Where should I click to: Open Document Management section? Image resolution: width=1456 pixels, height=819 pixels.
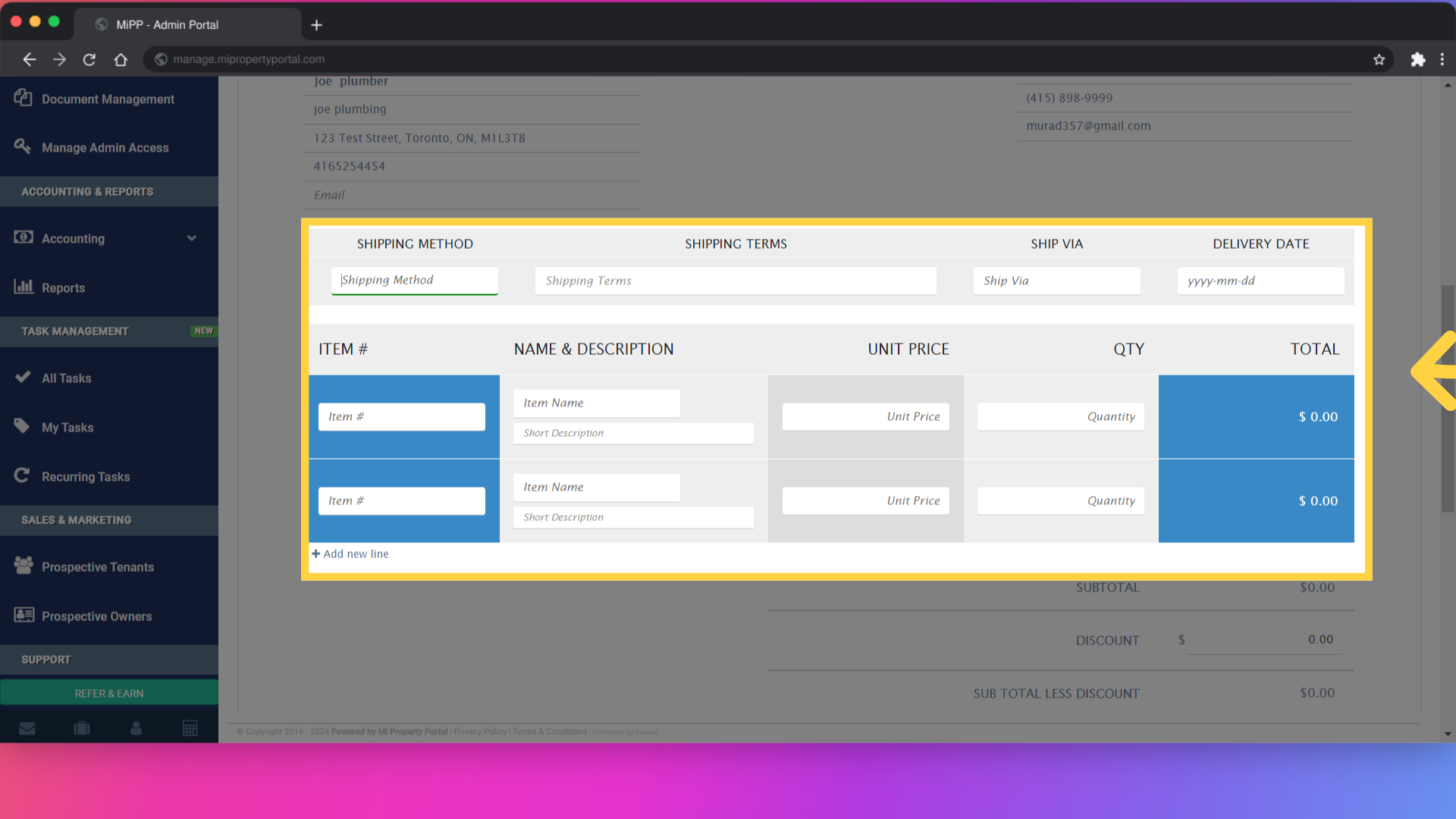pos(109,99)
